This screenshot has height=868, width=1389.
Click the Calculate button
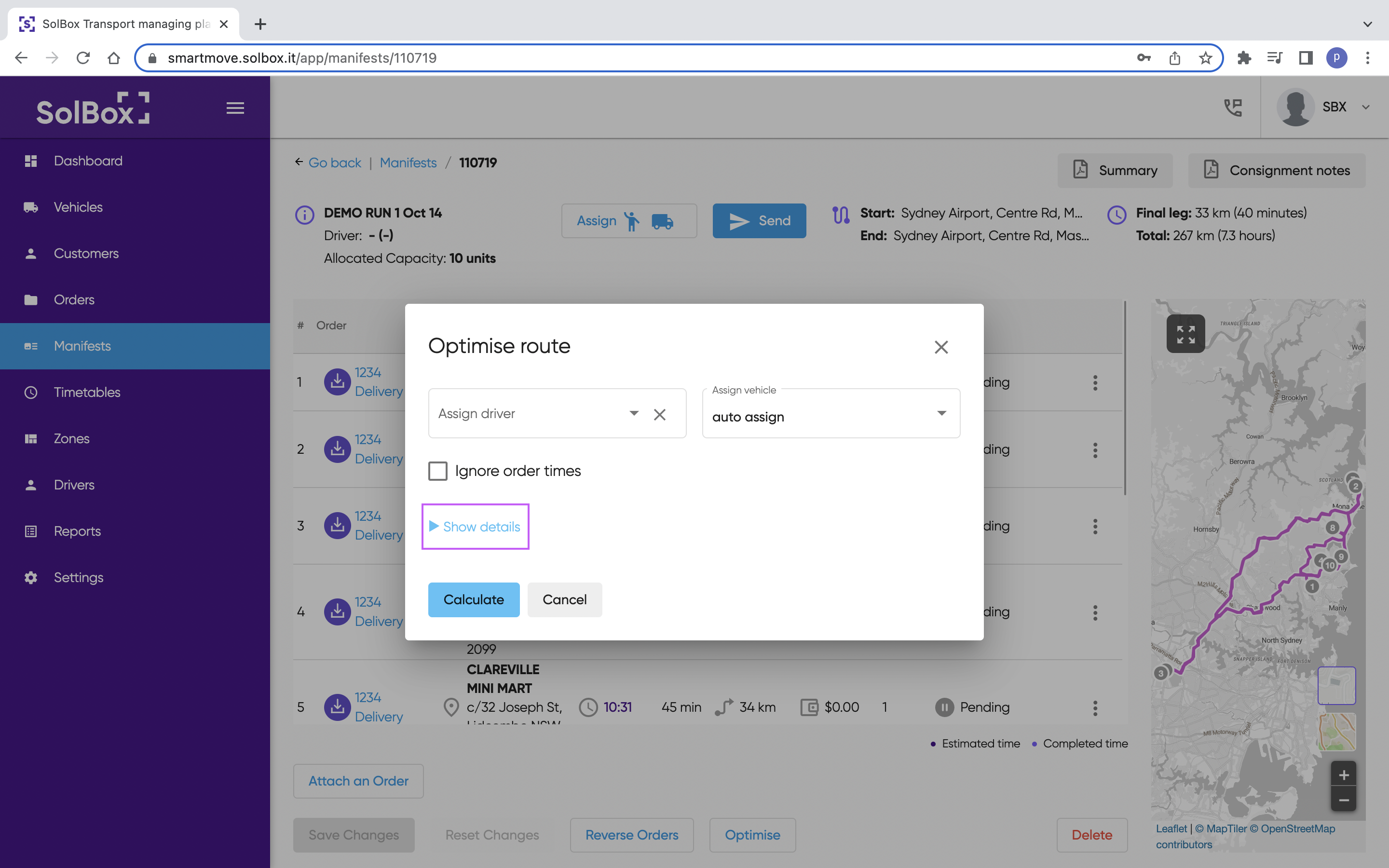tap(474, 599)
